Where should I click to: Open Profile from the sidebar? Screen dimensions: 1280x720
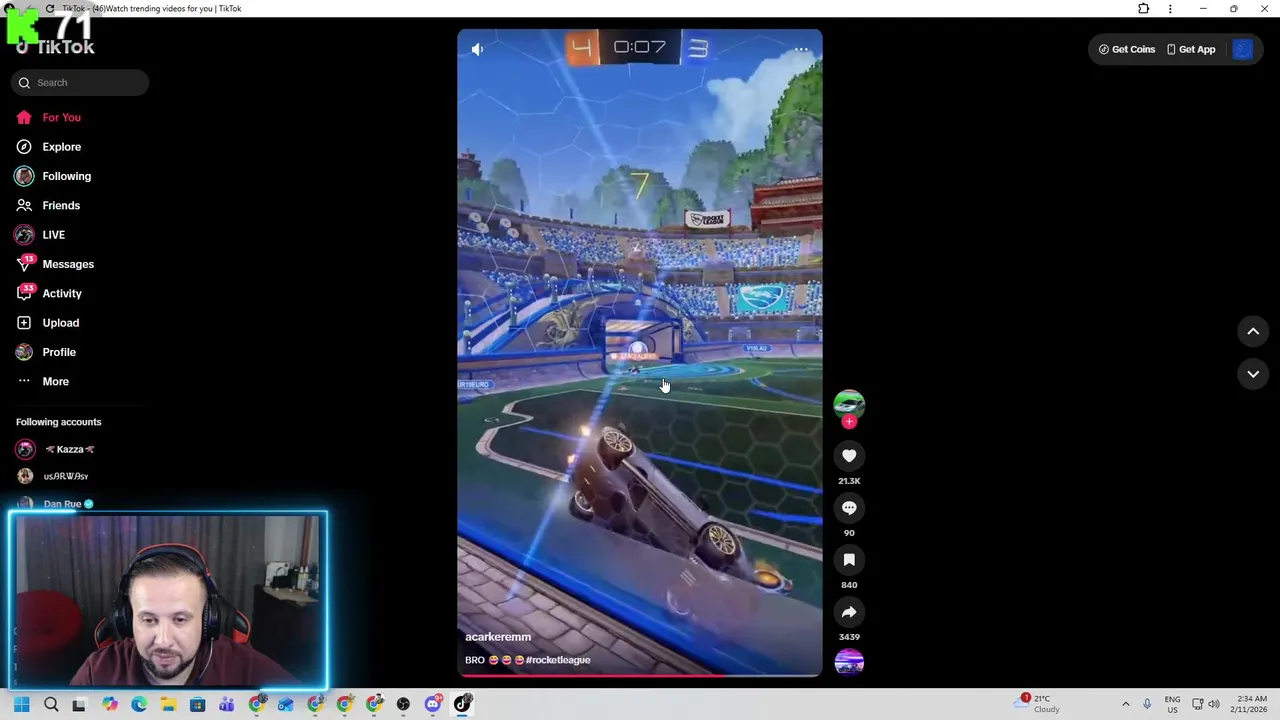(59, 352)
